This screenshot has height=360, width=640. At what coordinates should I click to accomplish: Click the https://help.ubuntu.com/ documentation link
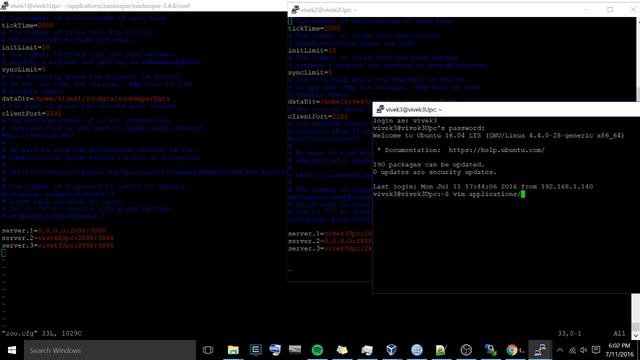[496, 150]
